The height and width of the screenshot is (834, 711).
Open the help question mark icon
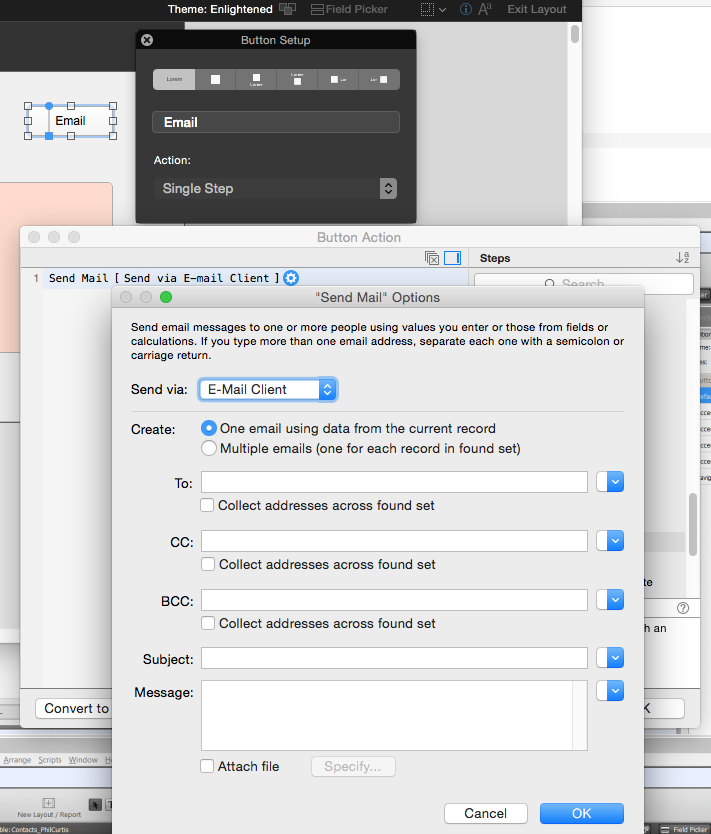[x=683, y=608]
